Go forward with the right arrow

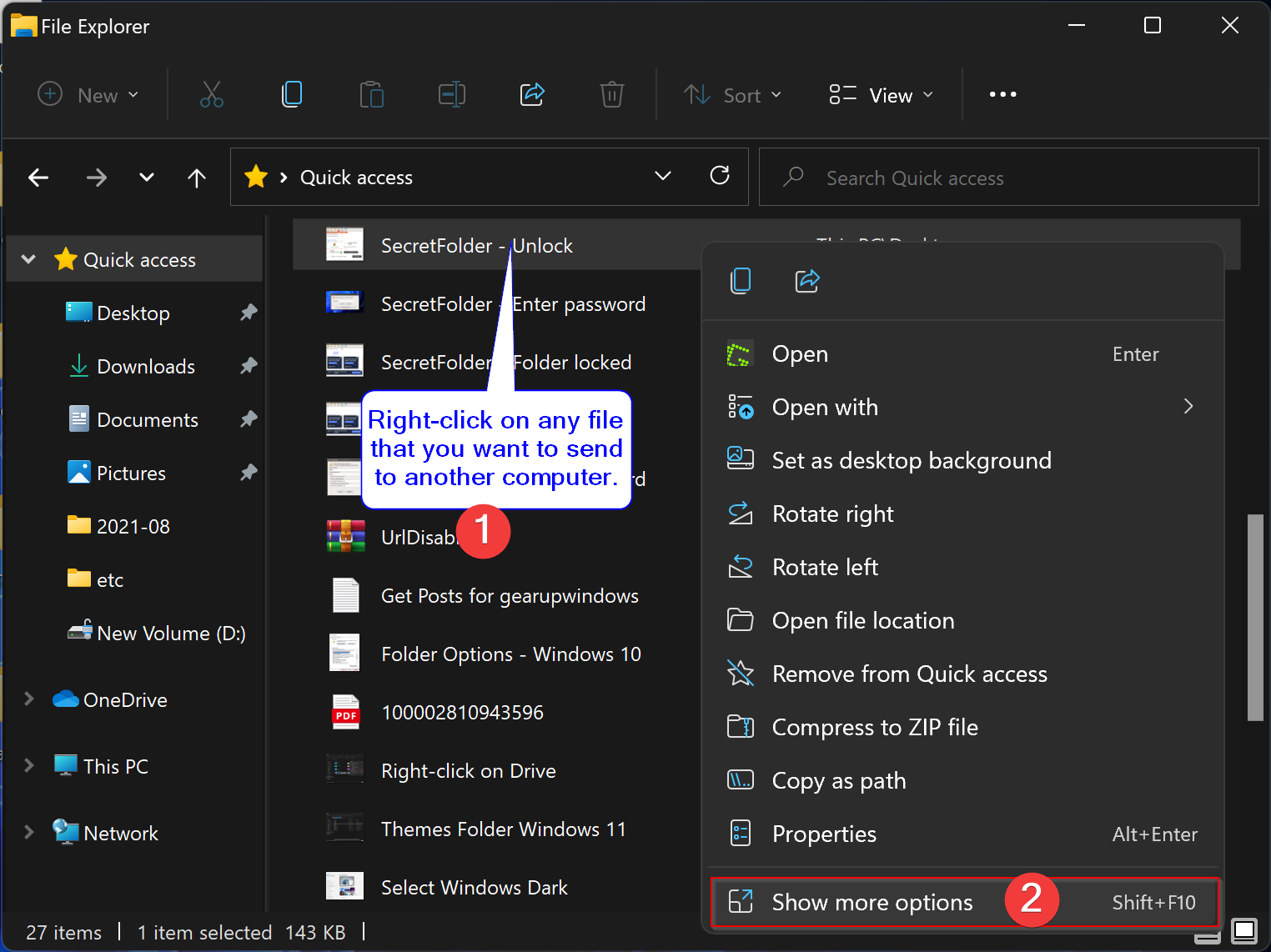(x=97, y=177)
